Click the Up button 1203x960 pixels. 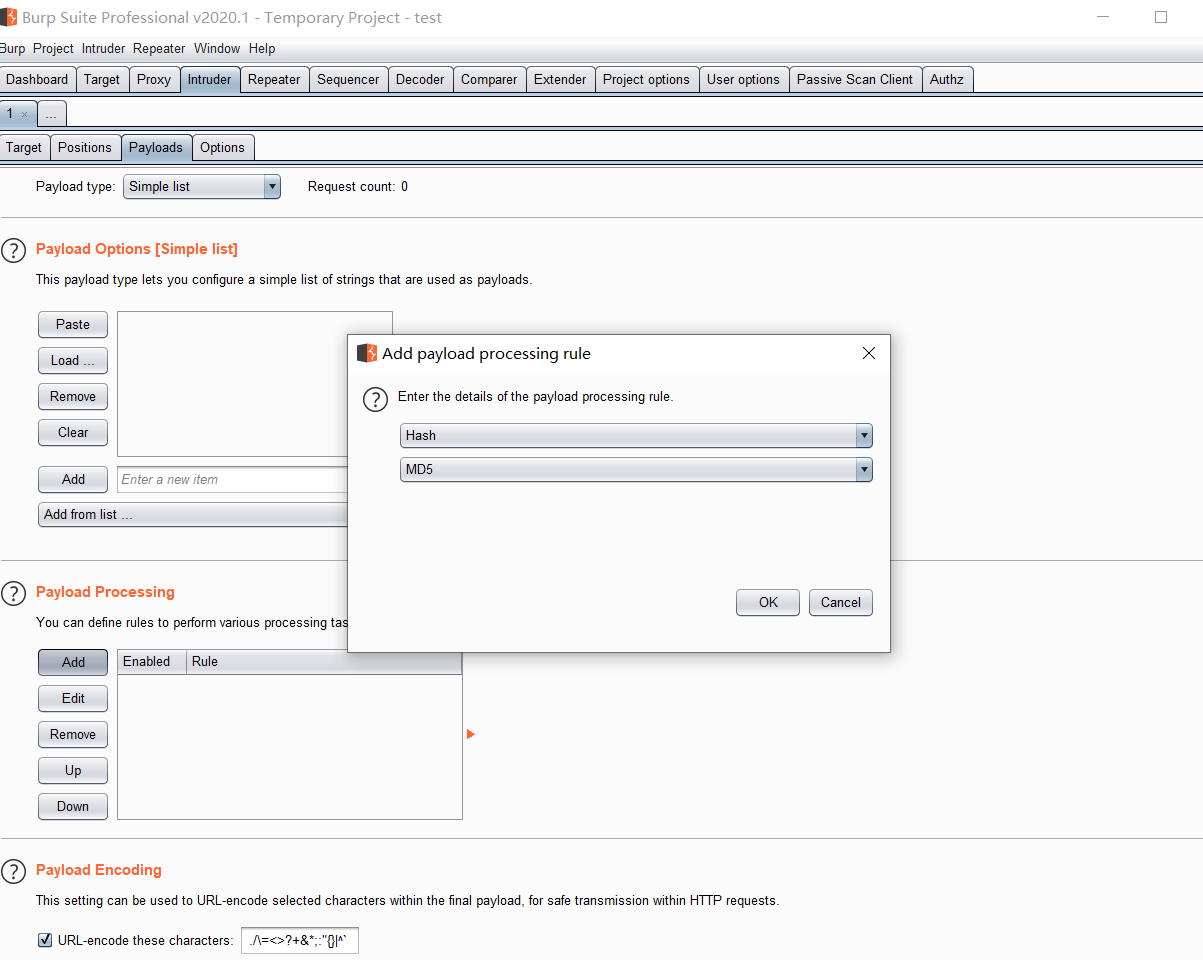(x=73, y=771)
